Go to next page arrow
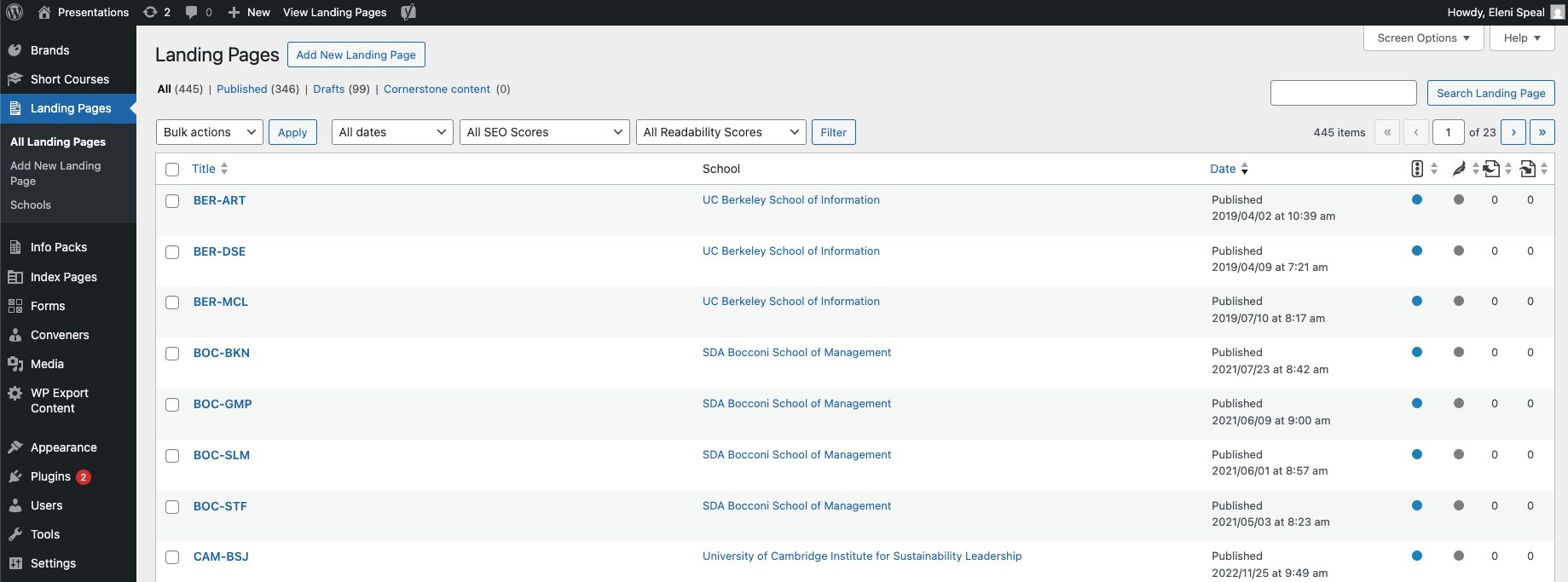Image resolution: width=1568 pixels, height=582 pixels. (1513, 132)
